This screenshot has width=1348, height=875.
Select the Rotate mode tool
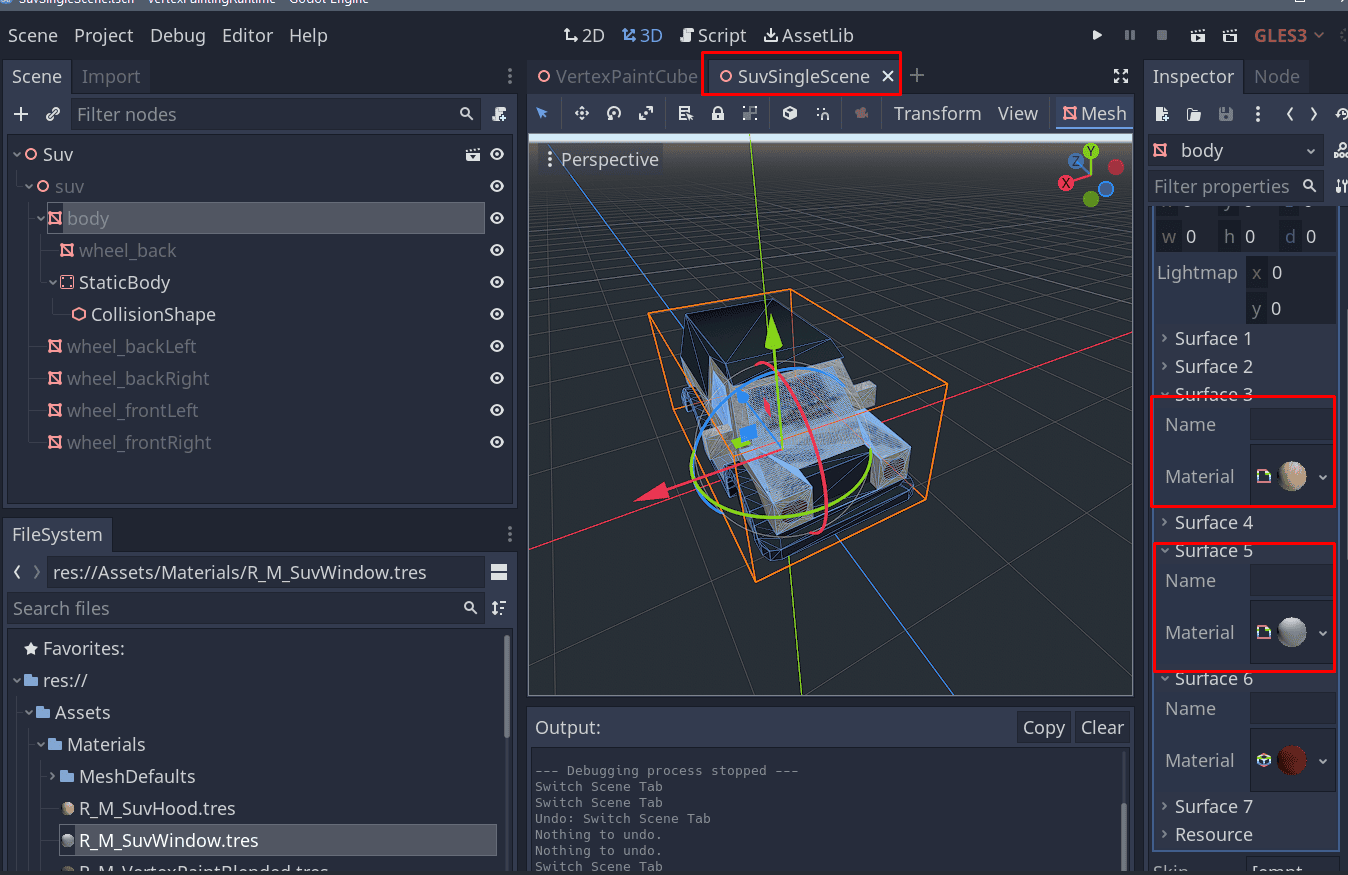(x=614, y=114)
